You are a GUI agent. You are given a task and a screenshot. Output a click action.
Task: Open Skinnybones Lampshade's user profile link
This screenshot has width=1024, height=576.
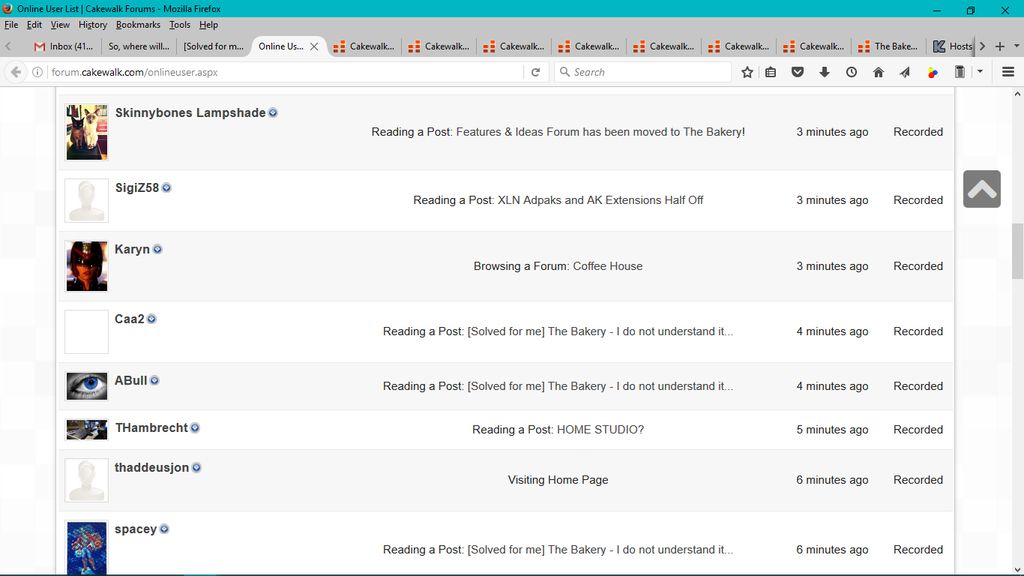coord(190,113)
